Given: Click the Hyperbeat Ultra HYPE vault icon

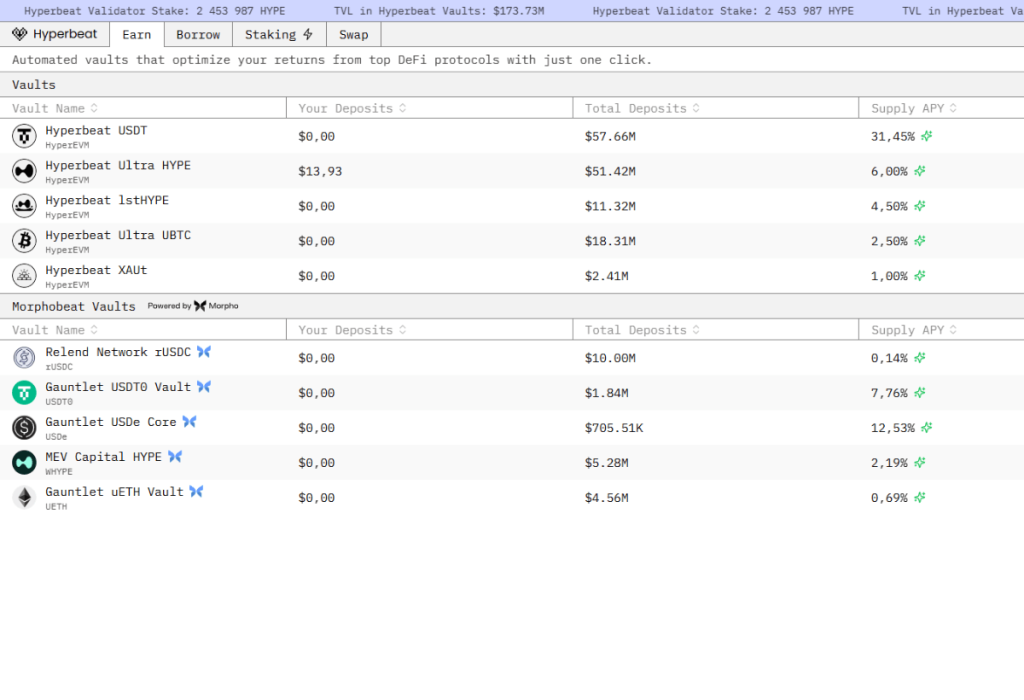Looking at the screenshot, I should [x=24, y=171].
